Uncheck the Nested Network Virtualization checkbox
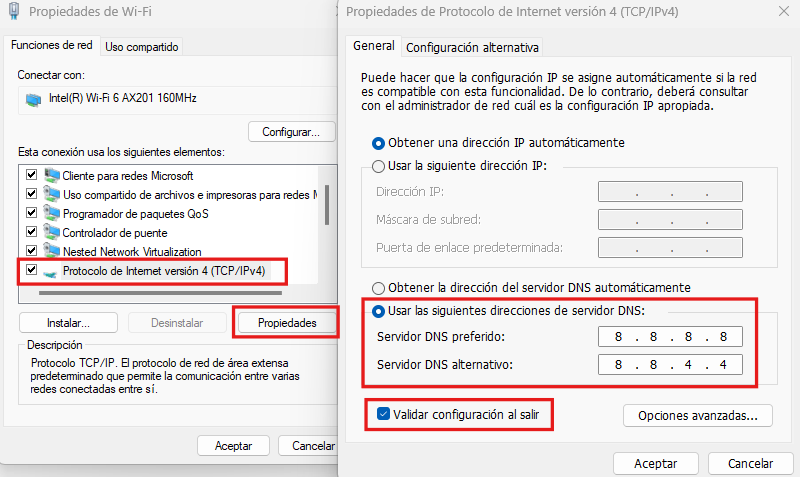The width and height of the screenshot is (800, 477). pos(32,252)
